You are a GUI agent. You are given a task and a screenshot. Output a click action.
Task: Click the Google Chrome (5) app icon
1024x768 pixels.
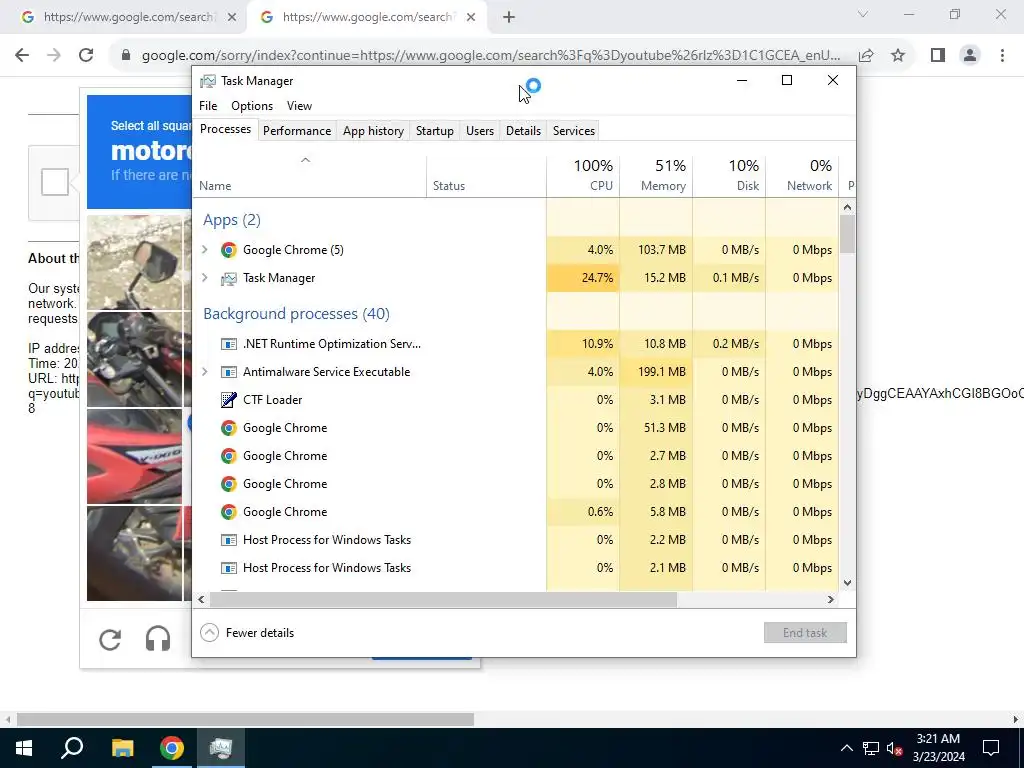[x=229, y=250]
